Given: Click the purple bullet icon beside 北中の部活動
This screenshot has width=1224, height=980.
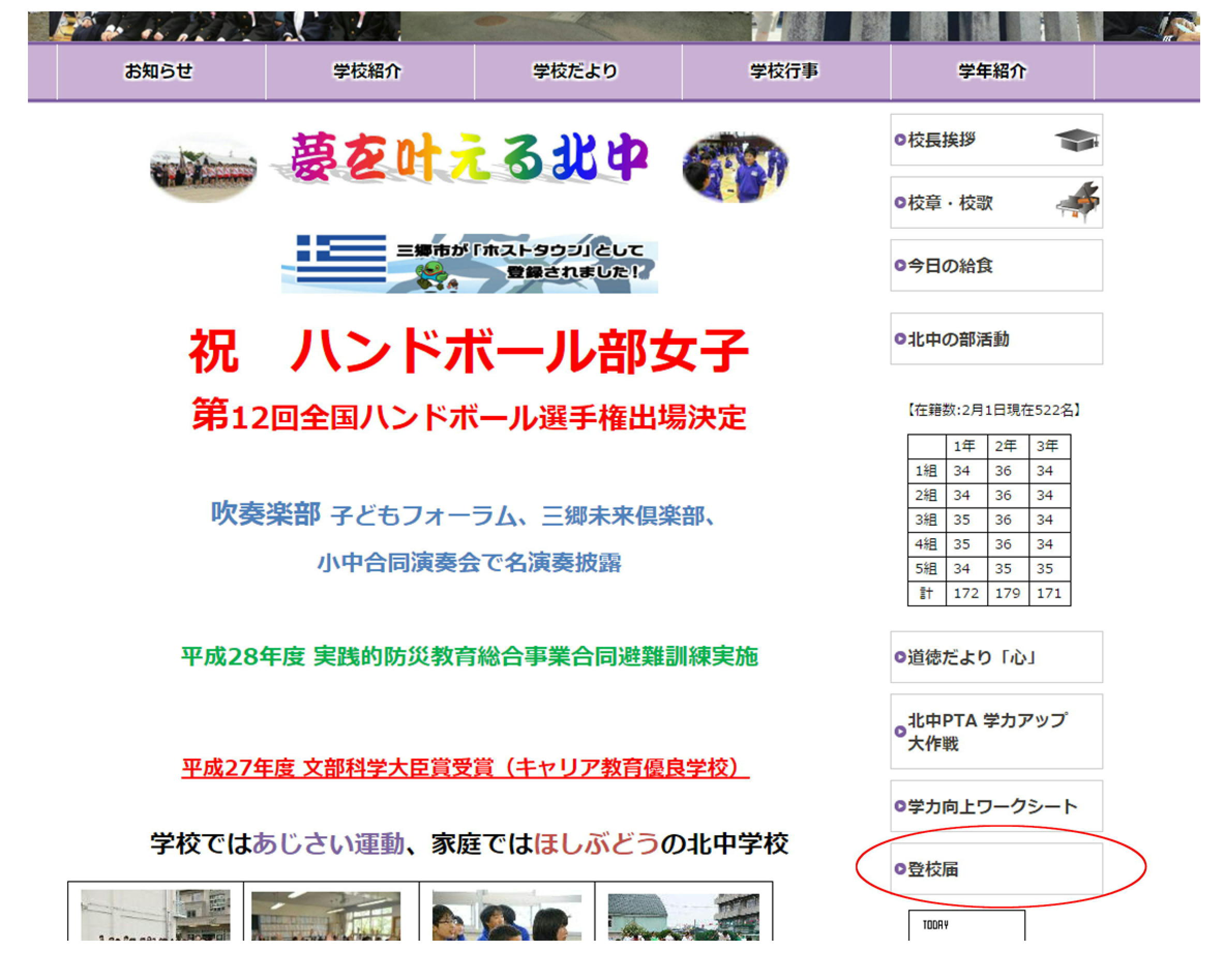Looking at the screenshot, I should 900,339.
